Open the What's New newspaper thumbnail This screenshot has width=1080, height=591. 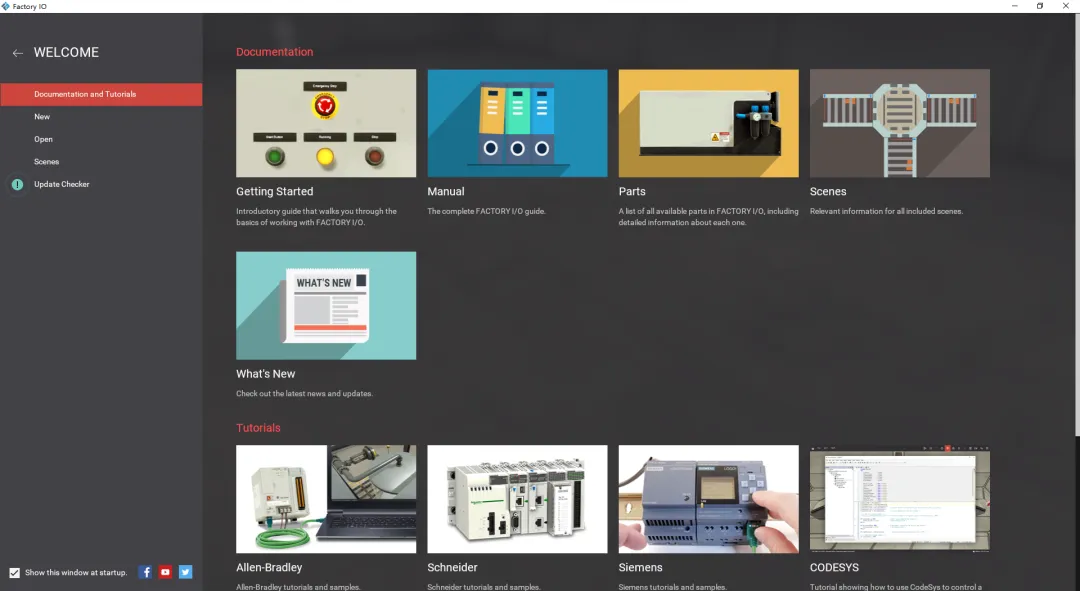[326, 305]
